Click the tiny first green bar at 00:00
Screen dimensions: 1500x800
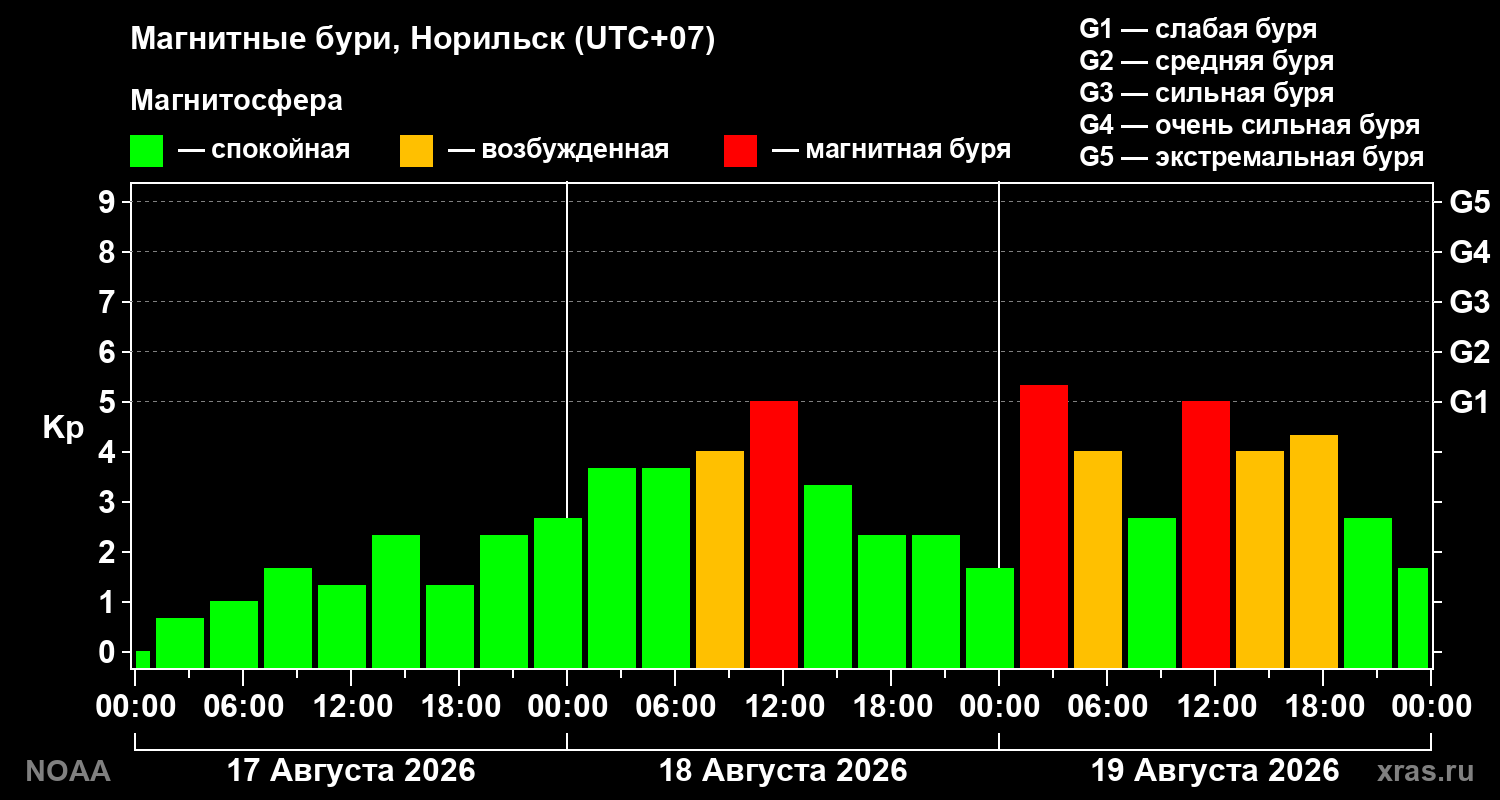point(143,659)
